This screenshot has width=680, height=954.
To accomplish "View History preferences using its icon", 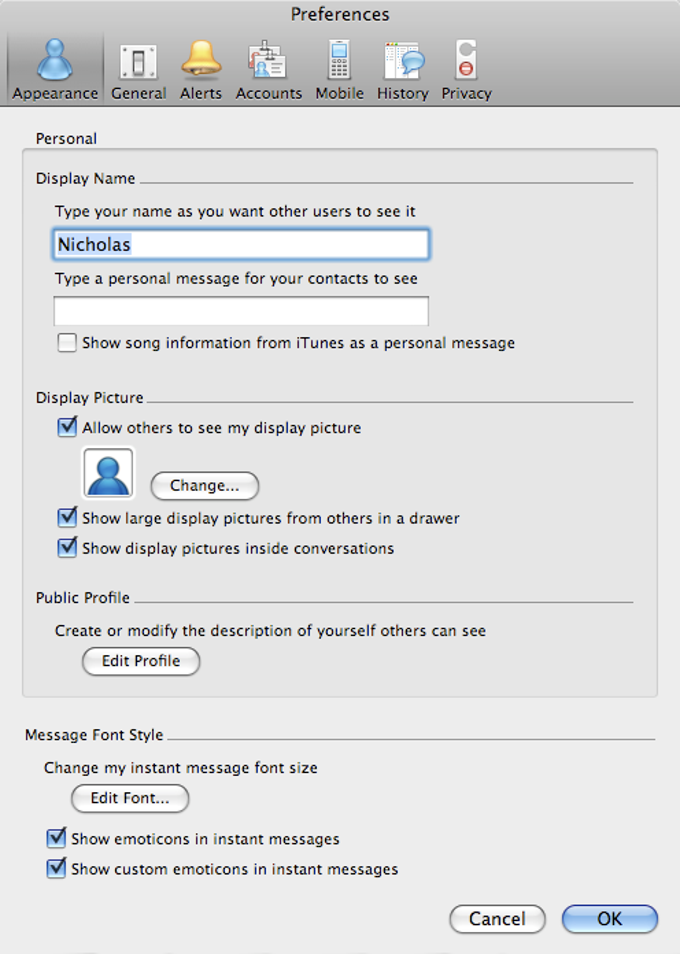I will click(x=402, y=65).
